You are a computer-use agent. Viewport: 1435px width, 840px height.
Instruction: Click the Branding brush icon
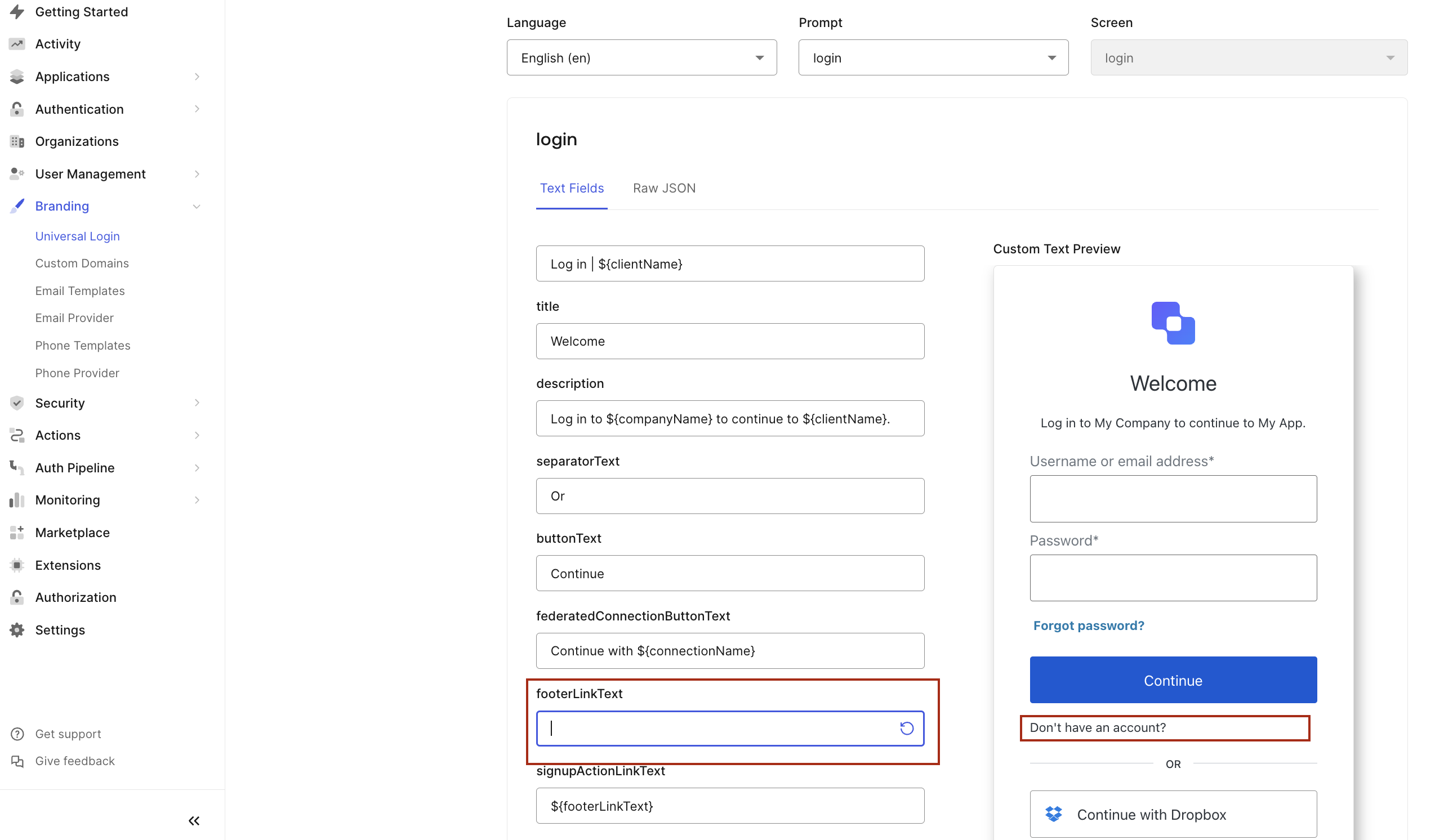coord(17,205)
